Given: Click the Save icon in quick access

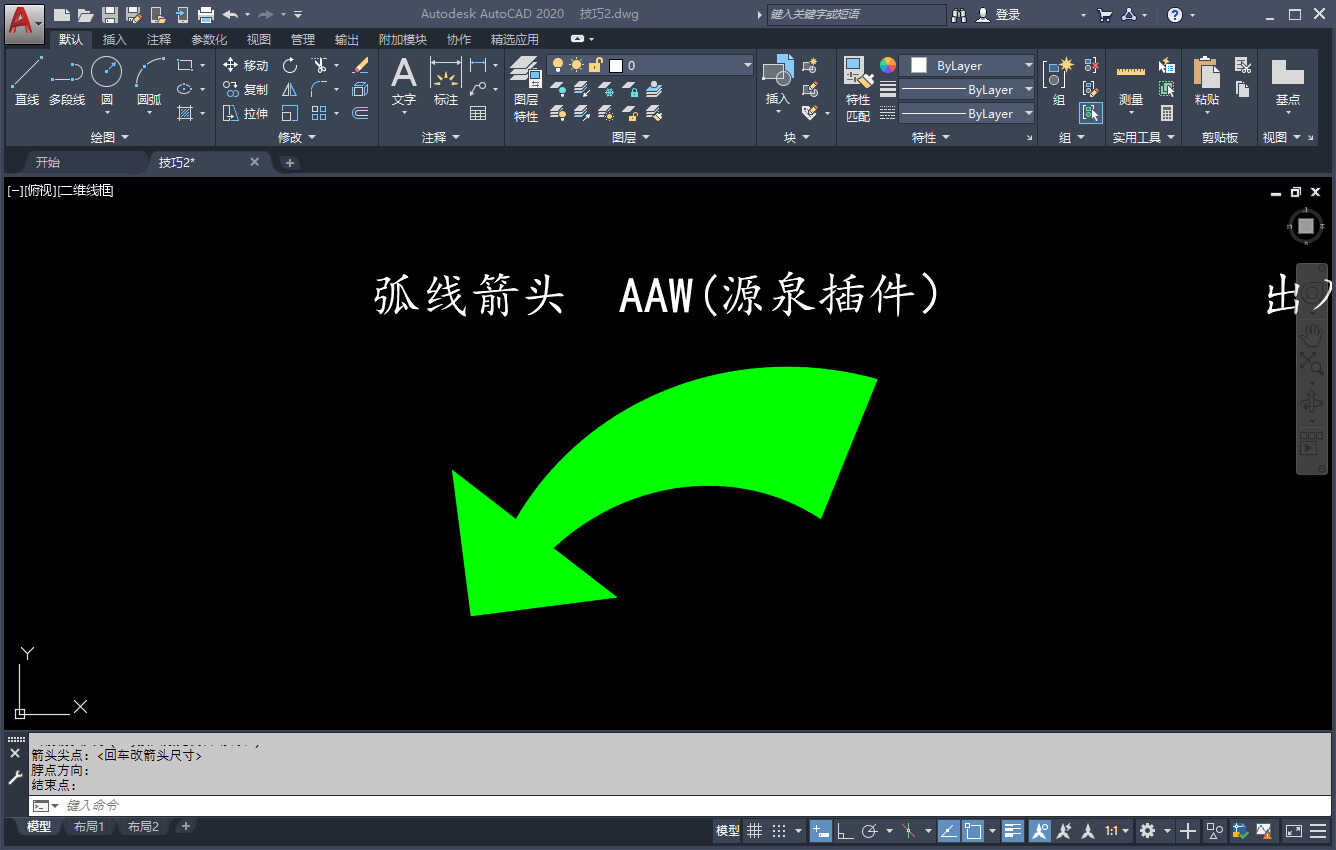Looking at the screenshot, I should tap(110, 14).
